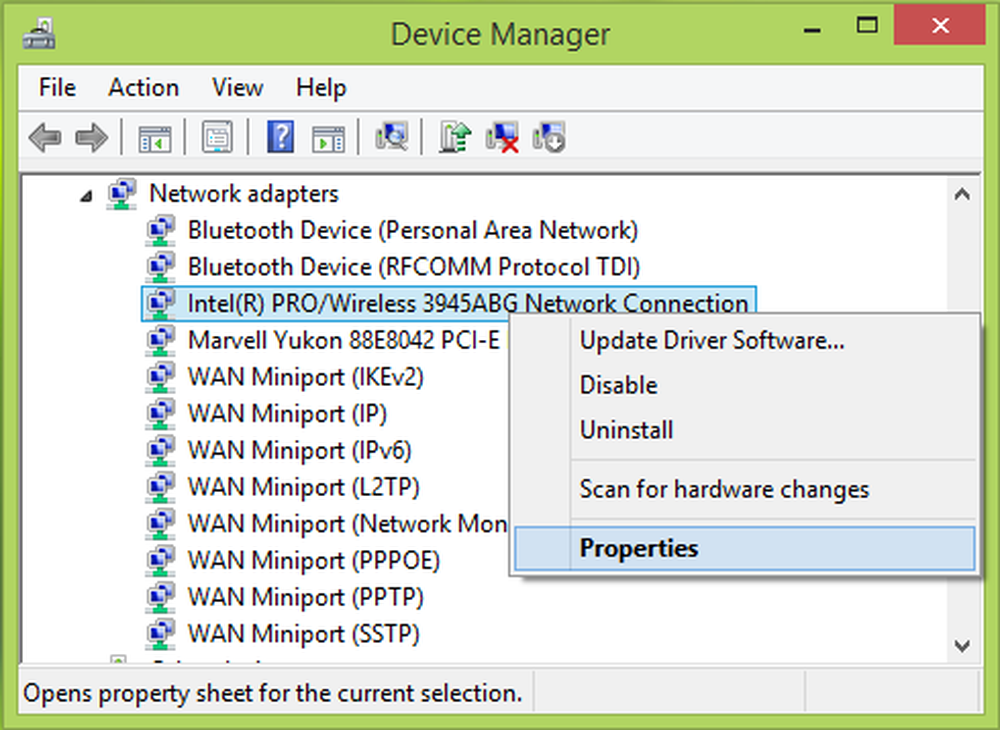Click Disable in the context menu
The height and width of the screenshot is (730, 1000).
pos(618,385)
